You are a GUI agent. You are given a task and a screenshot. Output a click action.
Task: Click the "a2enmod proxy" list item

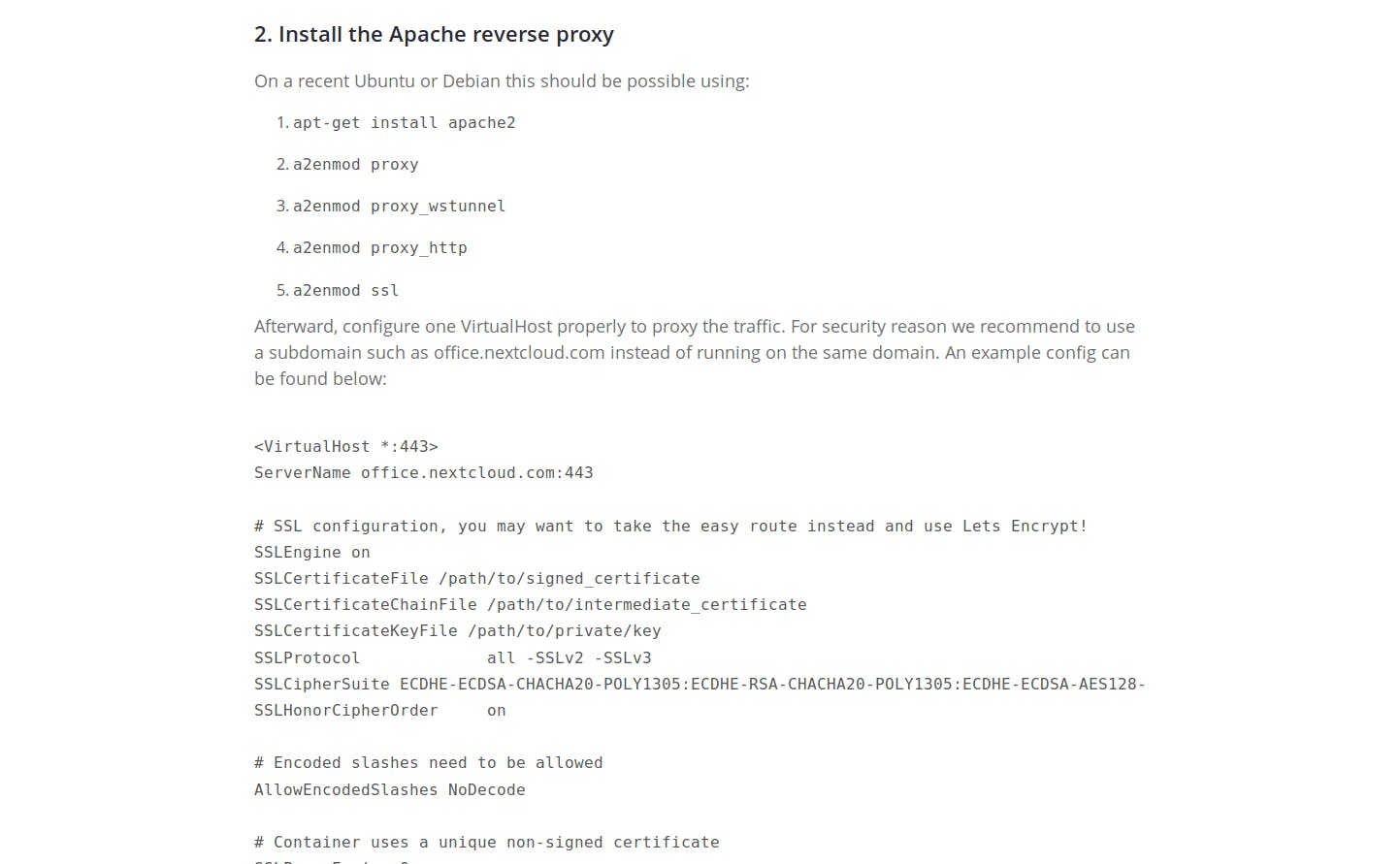(x=355, y=165)
